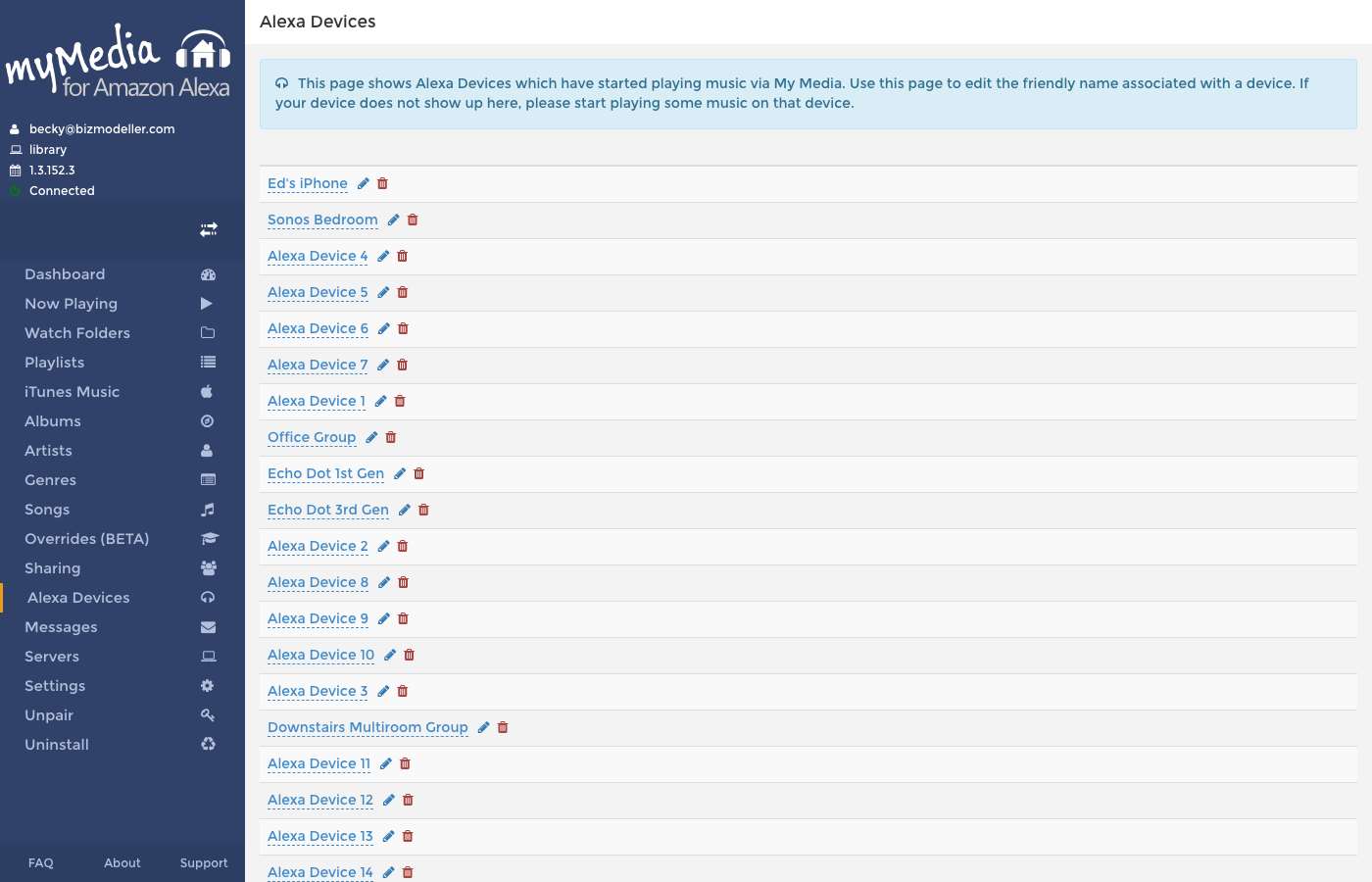Open Watch Folders from the sidebar
1372x882 pixels.
(77, 333)
